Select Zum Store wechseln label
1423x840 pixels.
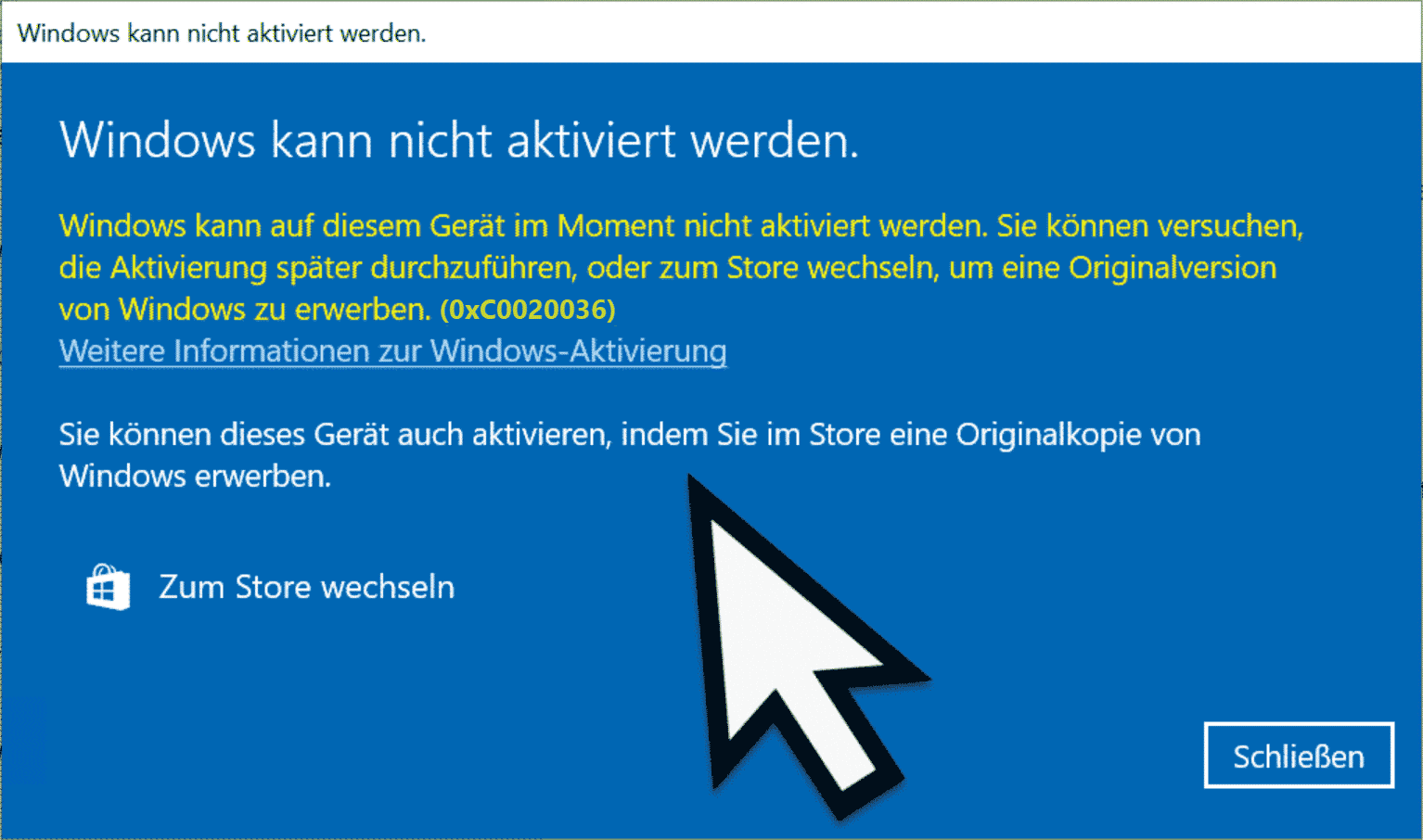307,587
